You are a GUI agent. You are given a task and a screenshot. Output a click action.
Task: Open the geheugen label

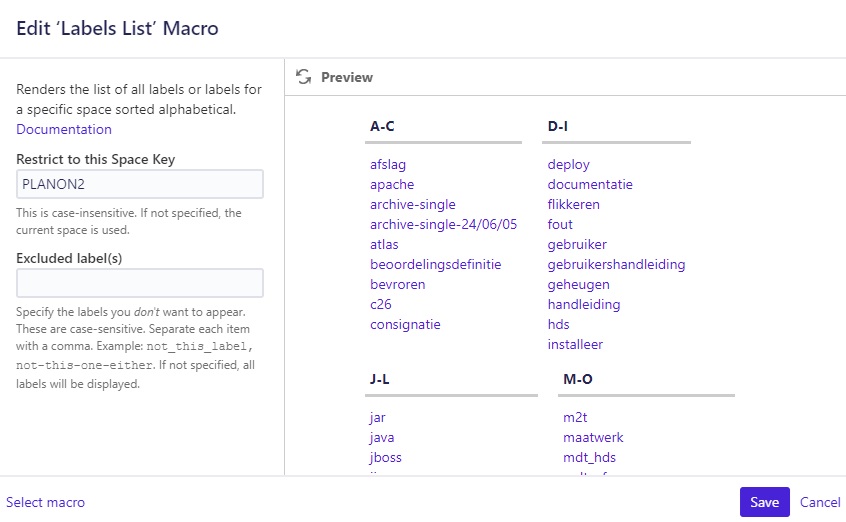tap(578, 284)
